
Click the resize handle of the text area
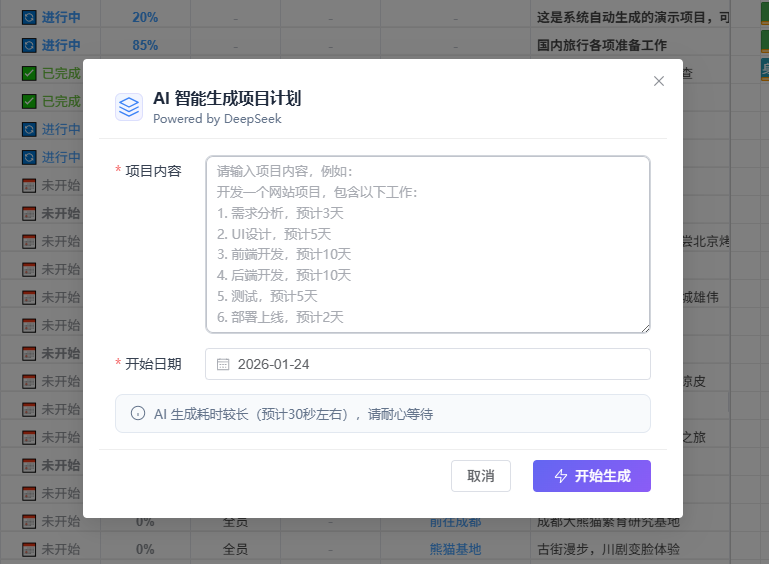[x=645, y=329]
